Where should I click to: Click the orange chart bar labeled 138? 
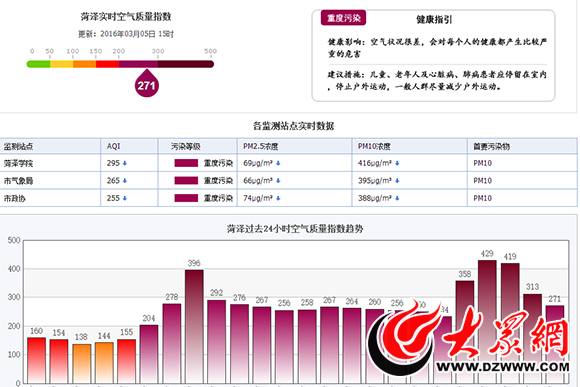point(82,364)
